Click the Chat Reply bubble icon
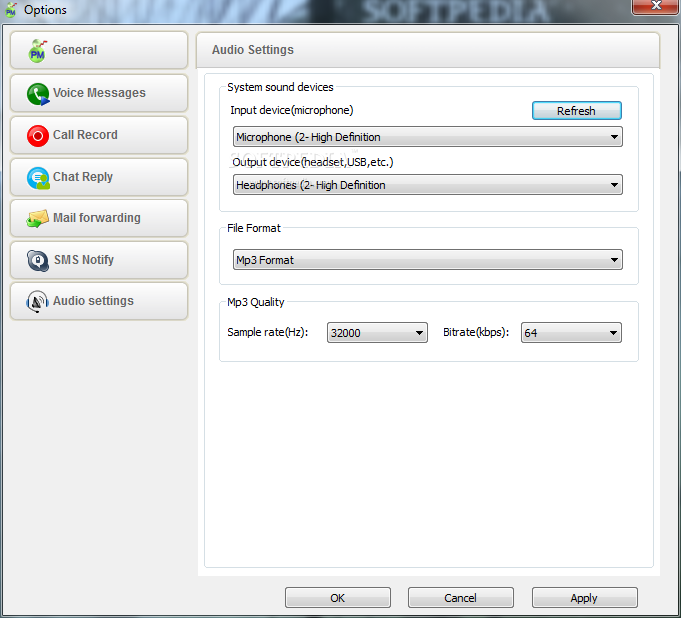Screen dimensions: 681x618 [x=38, y=178]
